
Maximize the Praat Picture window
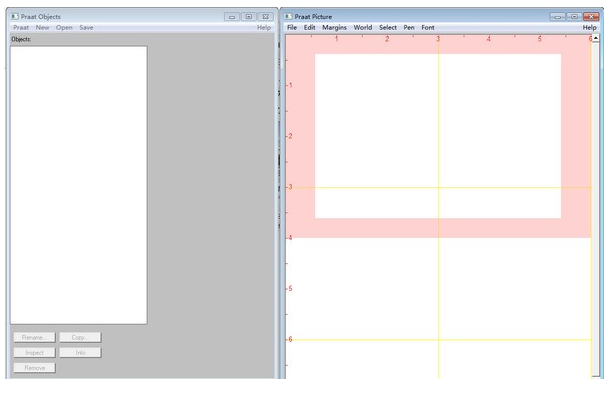click(574, 16)
